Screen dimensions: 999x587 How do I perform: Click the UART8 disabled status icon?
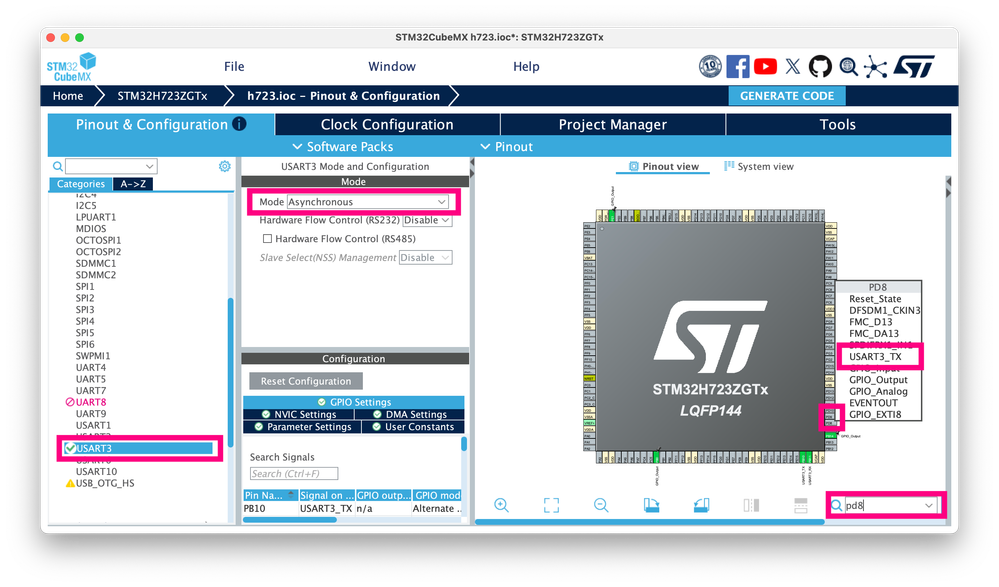click(x=70, y=402)
